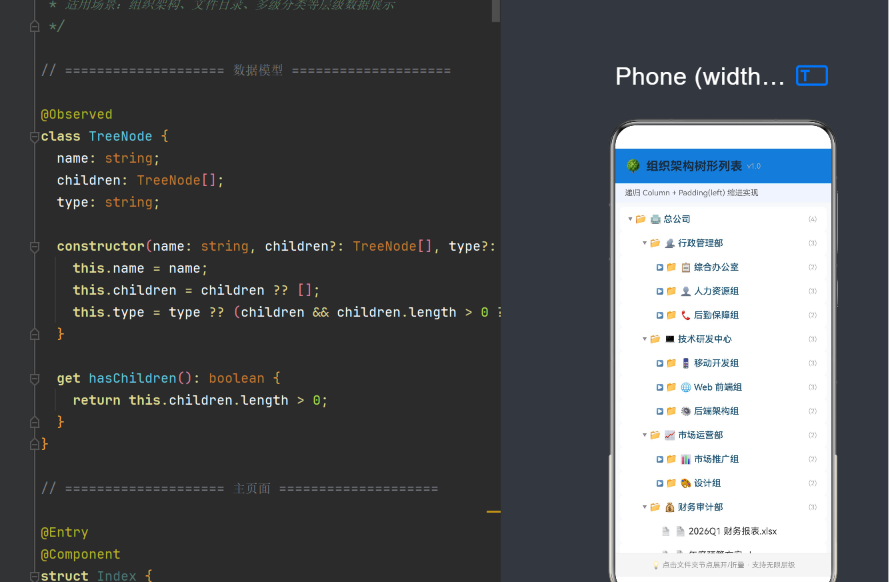This screenshot has height=582, width=889.
Task: Click the hasChildren getter name in the code
Action: (x=133, y=378)
